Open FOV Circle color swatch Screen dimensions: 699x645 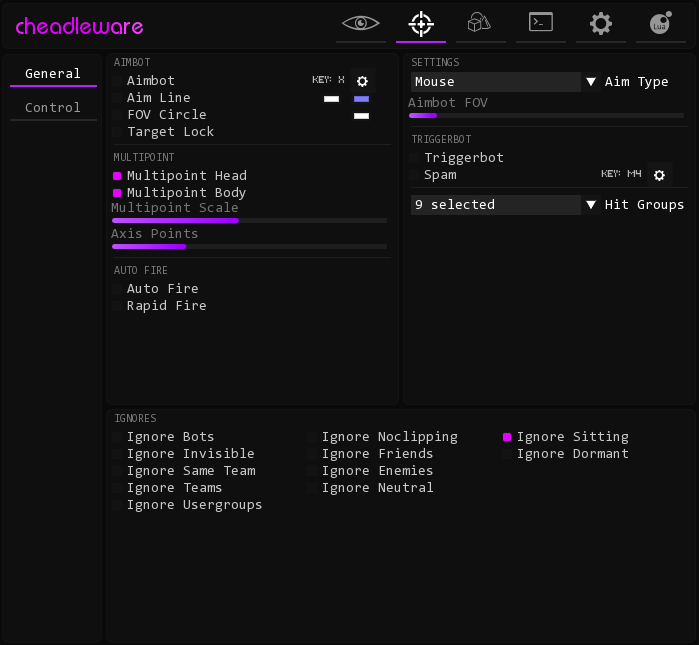click(x=362, y=116)
